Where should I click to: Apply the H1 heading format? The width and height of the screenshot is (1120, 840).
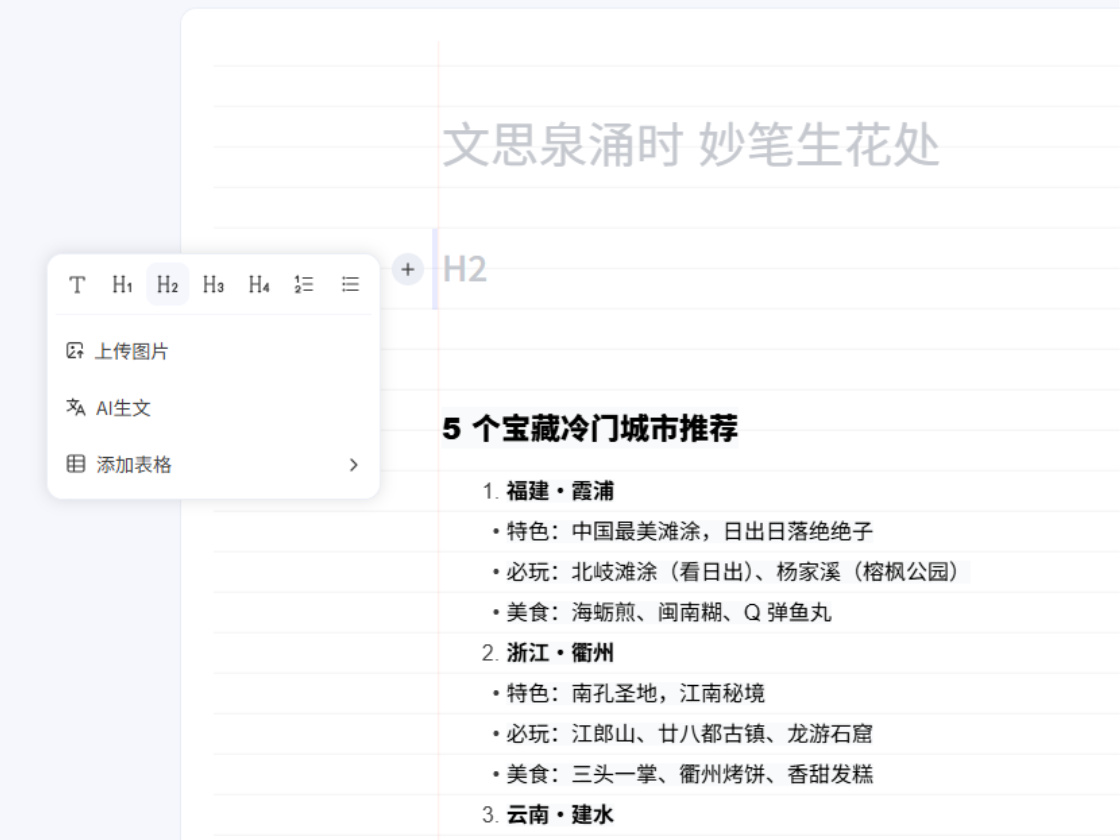coord(122,284)
